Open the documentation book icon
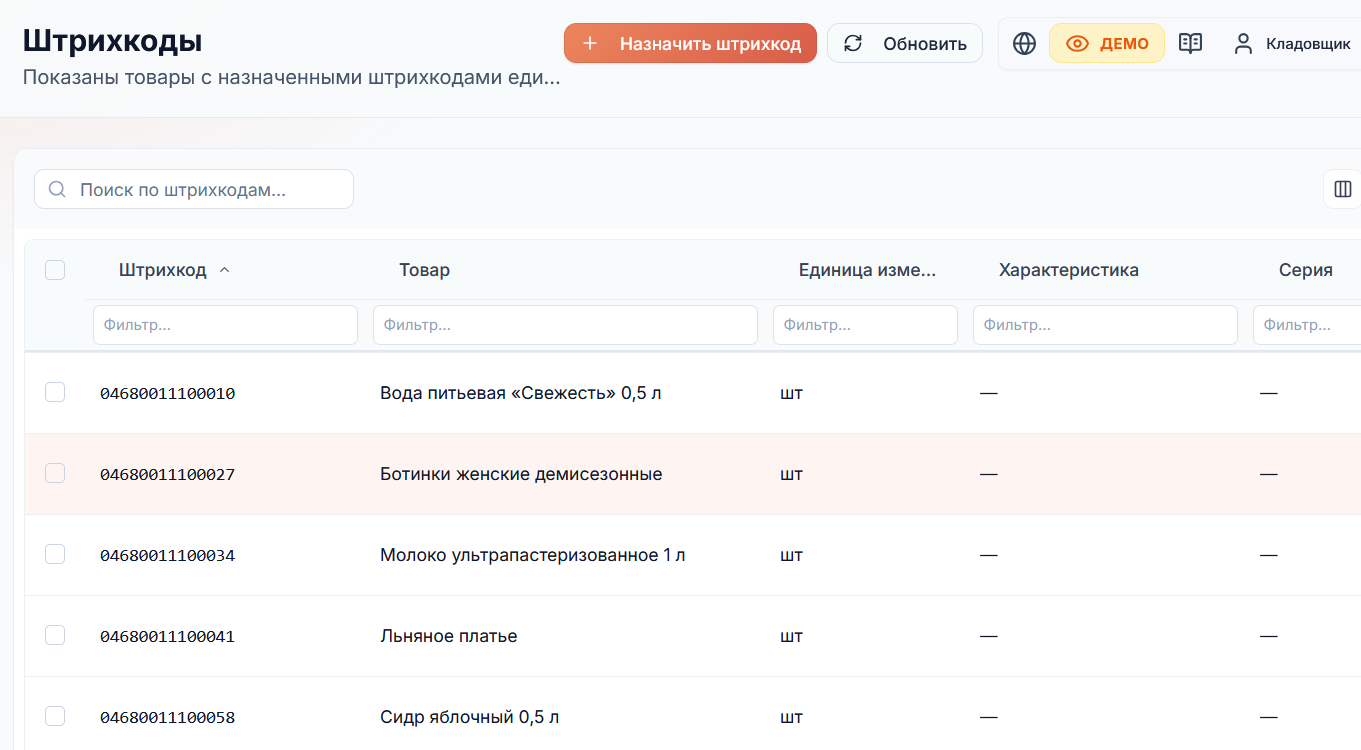The width and height of the screenshot is (1361, 750). click(x=1190, y=43)
